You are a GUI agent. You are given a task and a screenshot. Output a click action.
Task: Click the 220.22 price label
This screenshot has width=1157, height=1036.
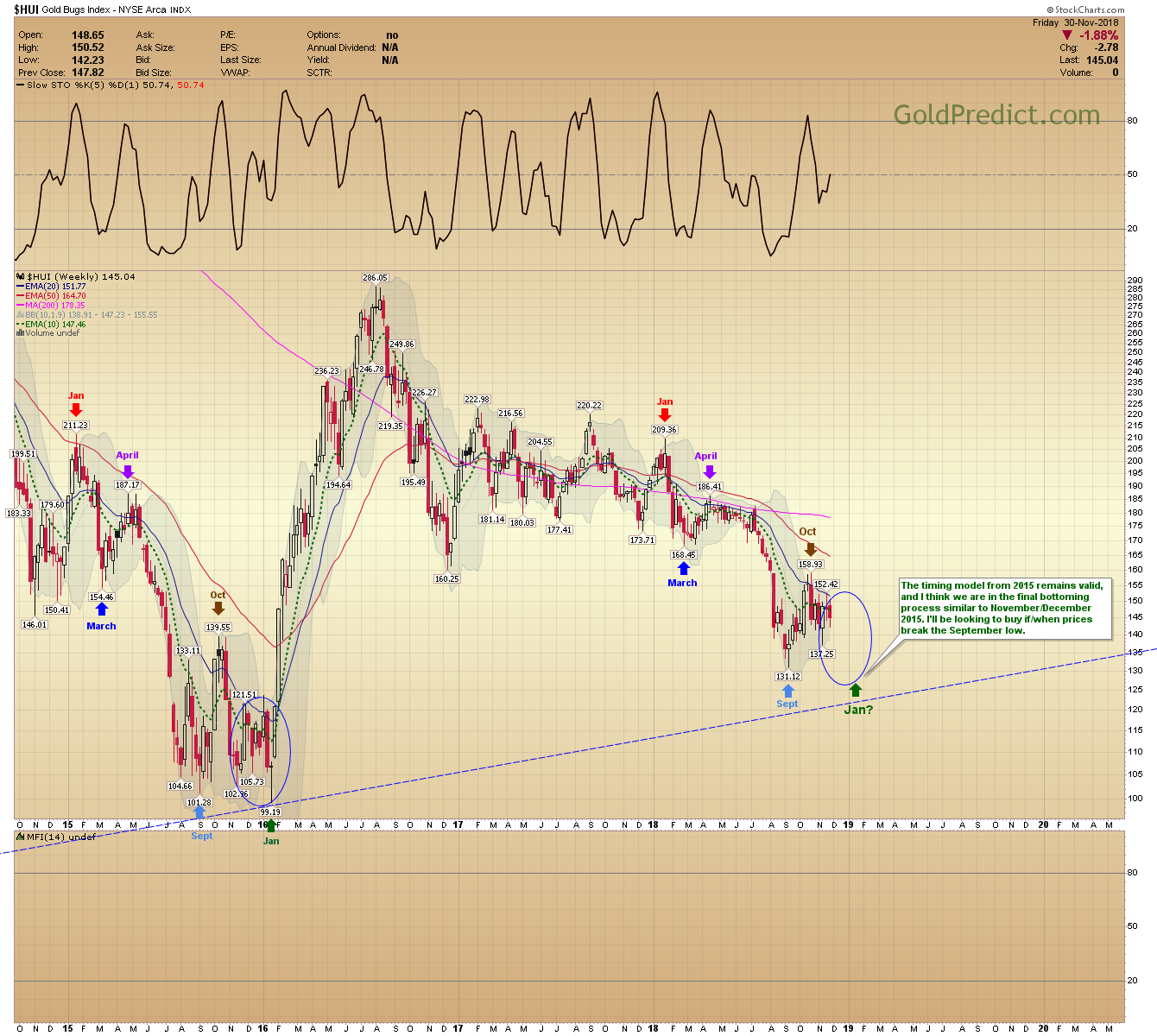click(590, 406)
